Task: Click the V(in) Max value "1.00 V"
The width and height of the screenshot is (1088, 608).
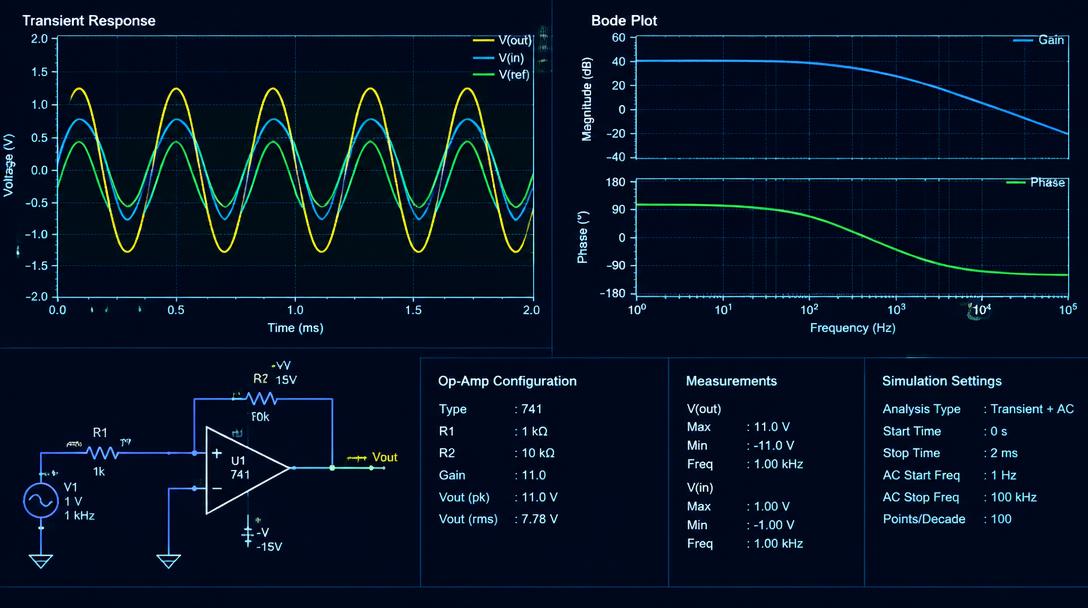Action: pyautogui.click(x=772, y=507)
